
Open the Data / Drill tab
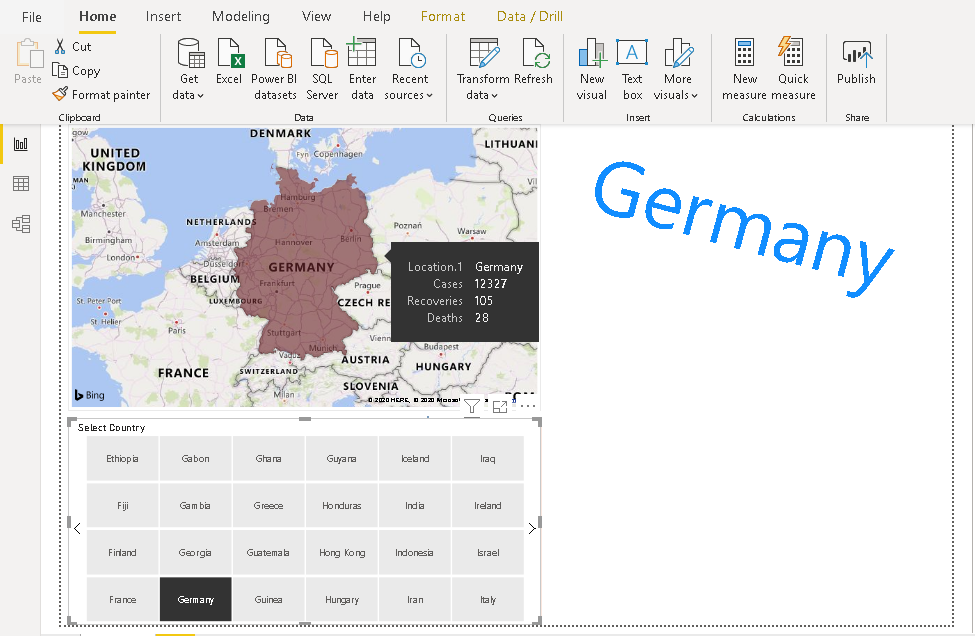point(530,17)
